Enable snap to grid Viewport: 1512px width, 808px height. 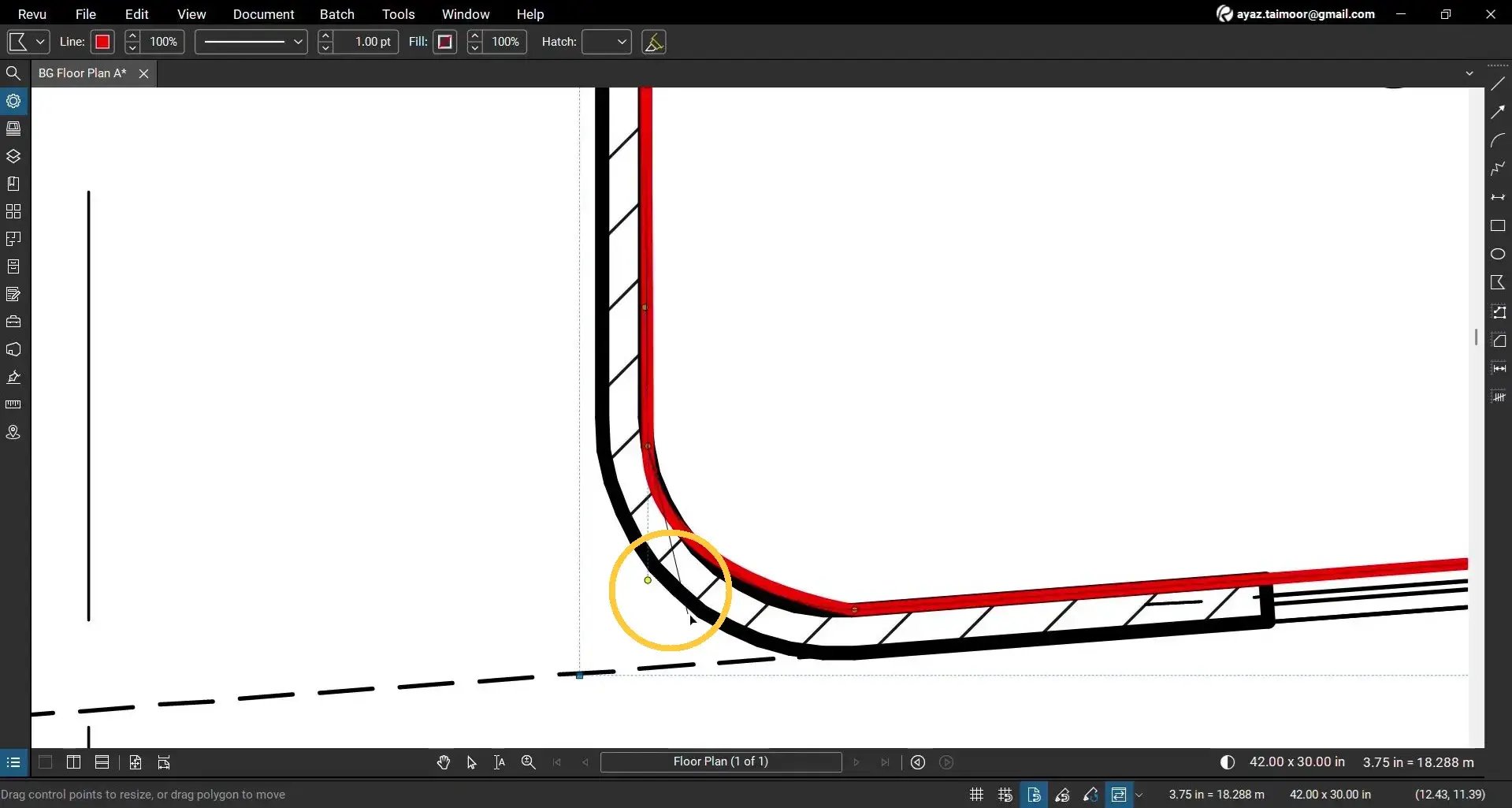coord(1005,794)
